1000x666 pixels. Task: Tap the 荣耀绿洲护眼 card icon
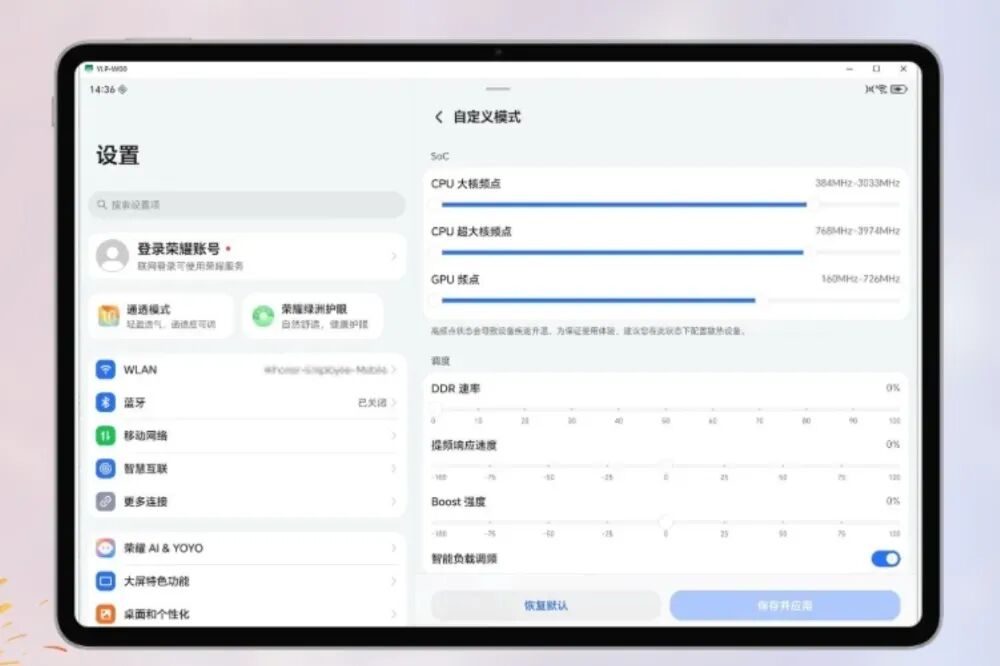tap(263, 316)
